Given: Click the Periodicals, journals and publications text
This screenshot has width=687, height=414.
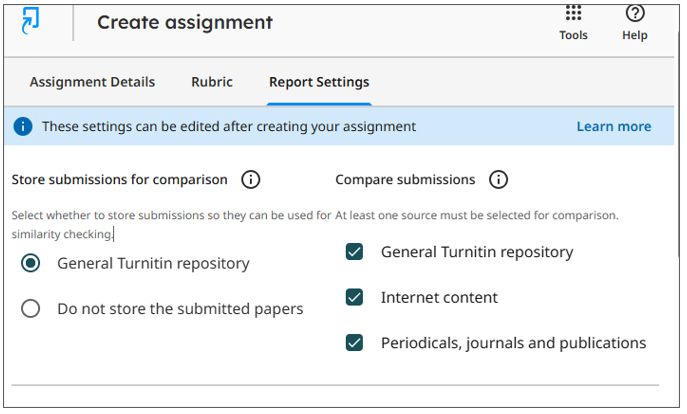Looking at the screenshot, I should (513, 343).
